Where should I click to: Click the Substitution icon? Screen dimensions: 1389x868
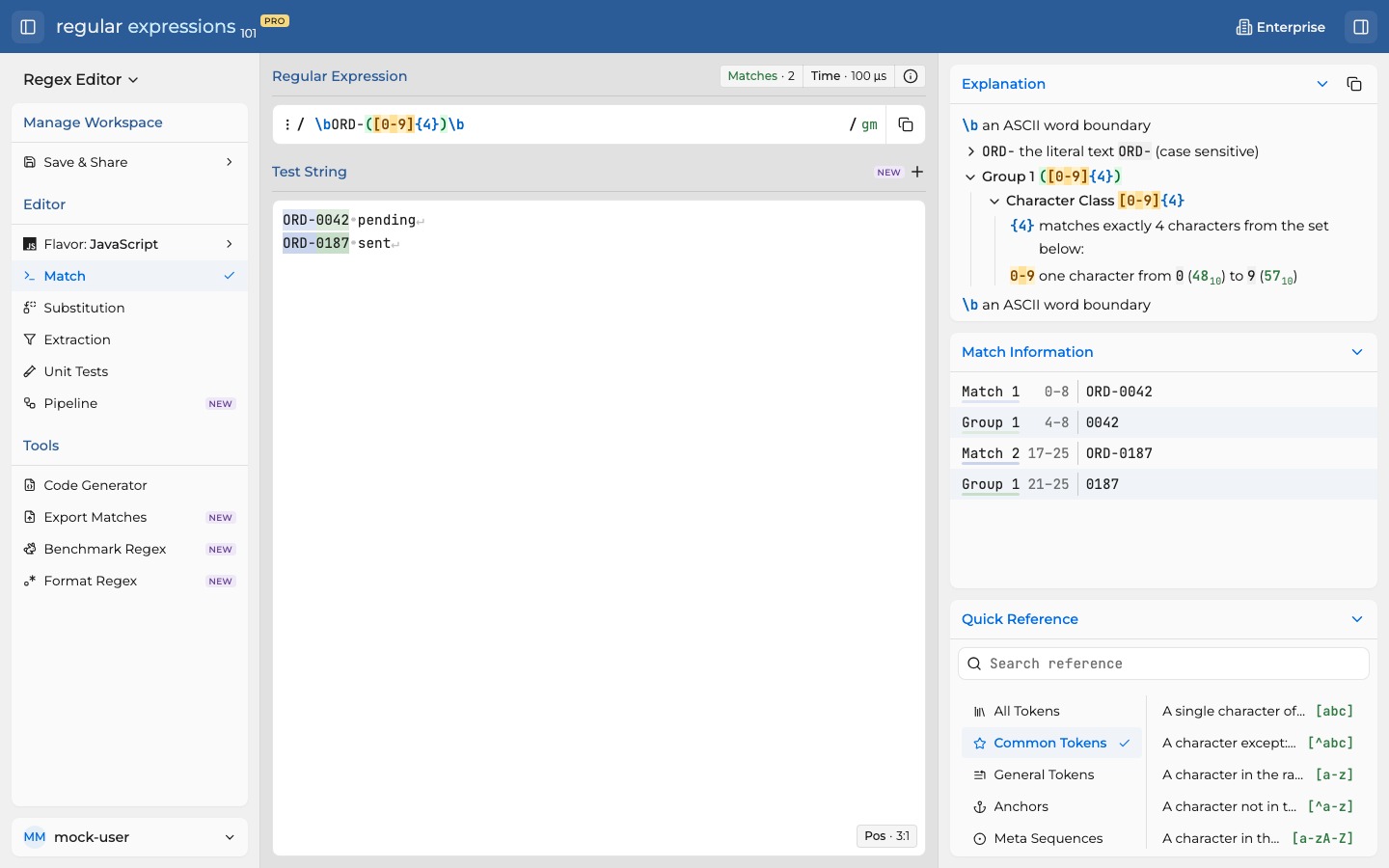point(30,308)
